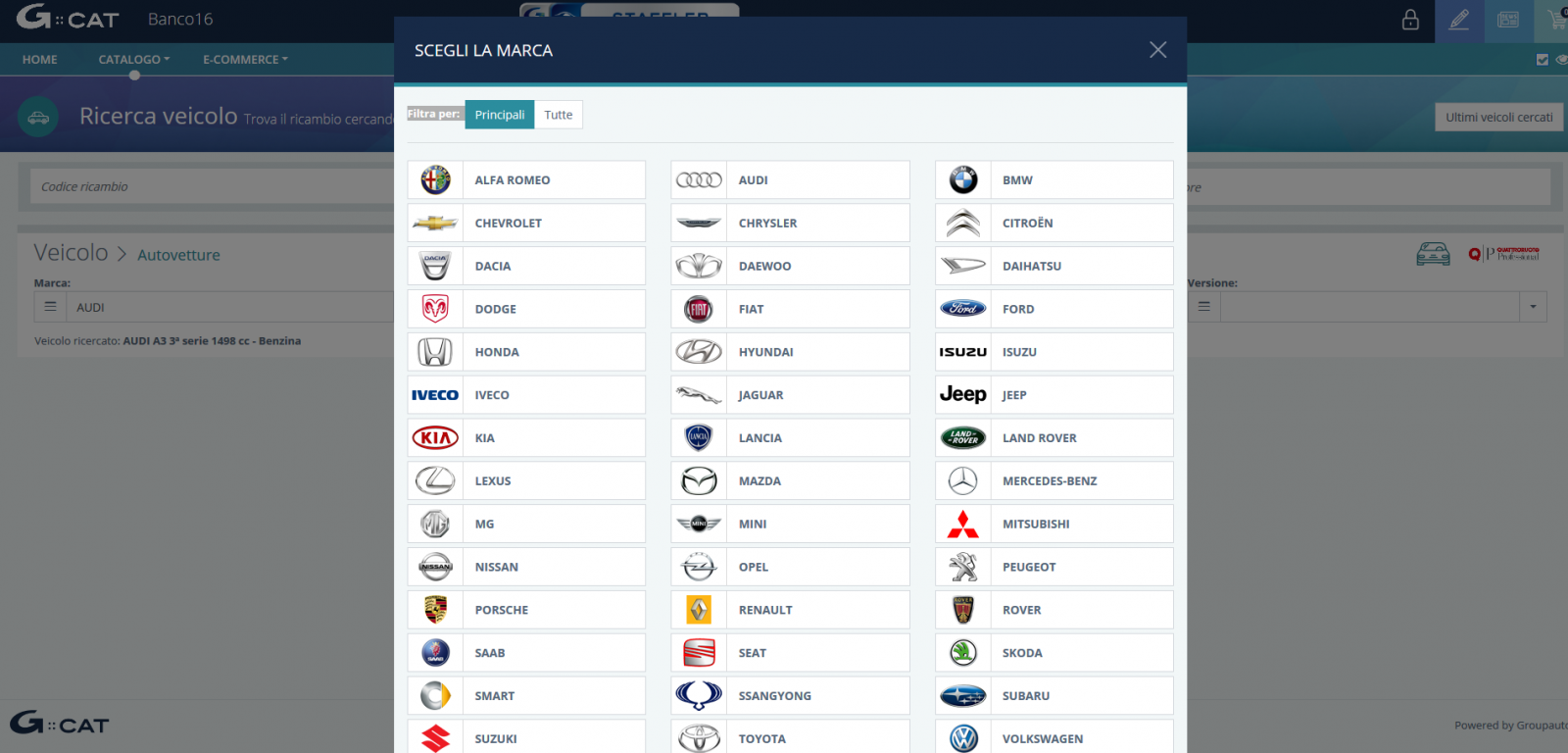Open the Marca list selector button
Screen dimensions: 1568x753
coord(50,307)
